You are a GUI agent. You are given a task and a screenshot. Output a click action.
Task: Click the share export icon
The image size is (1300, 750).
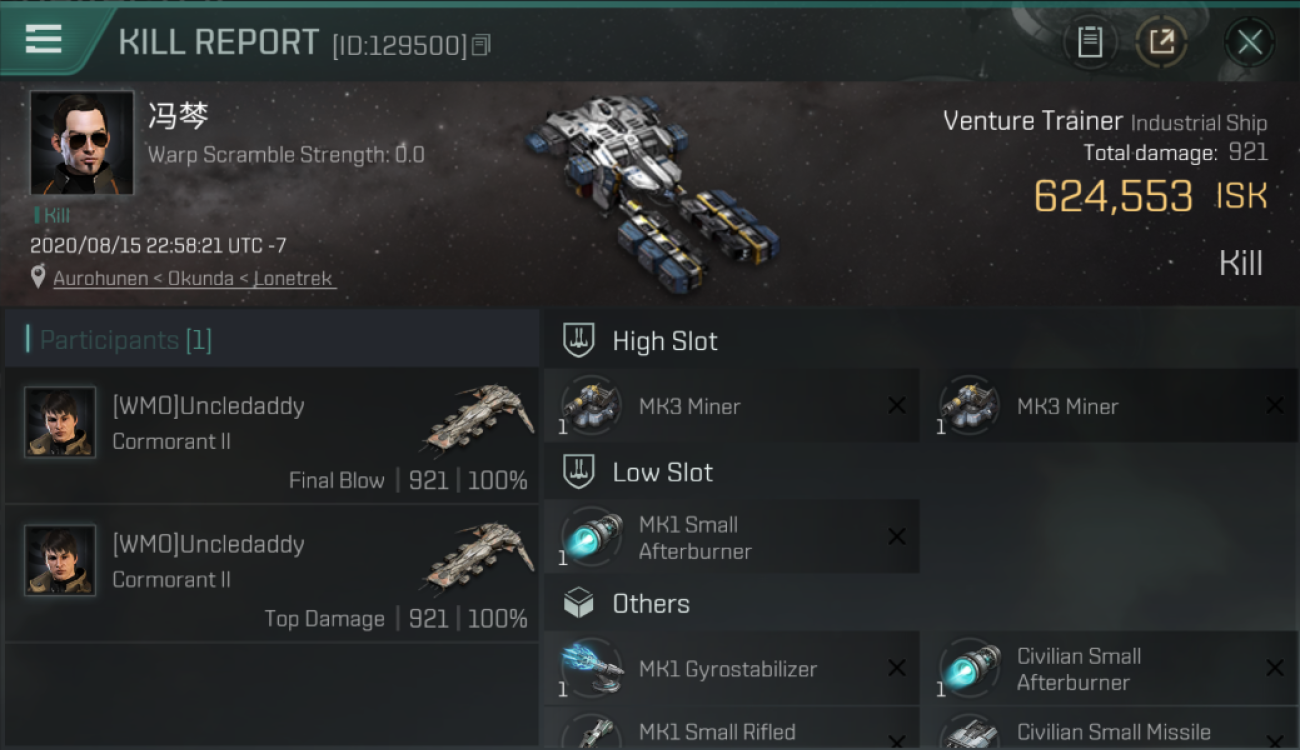tap(1161, 42)
